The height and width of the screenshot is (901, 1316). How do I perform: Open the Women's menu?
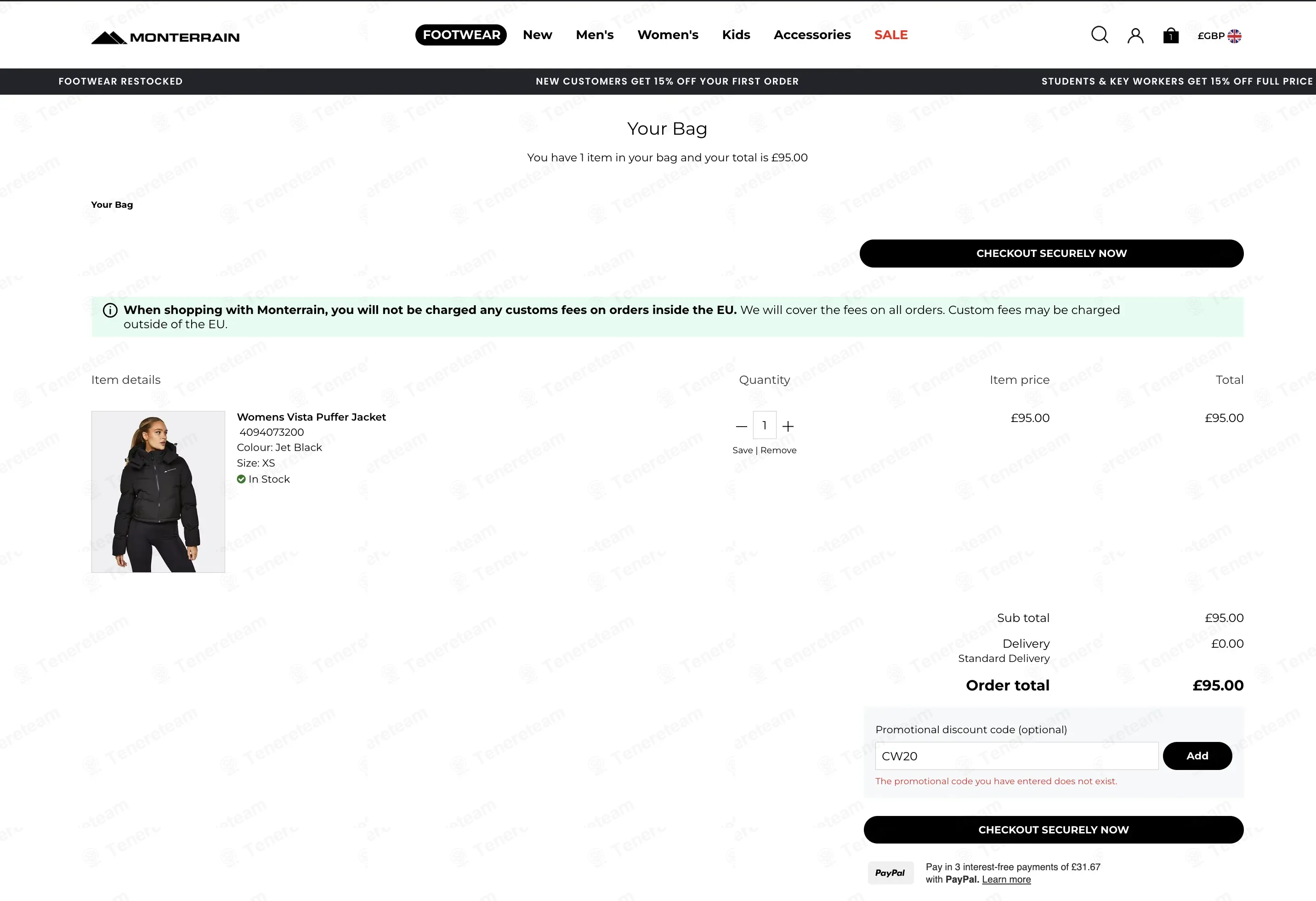point(668,35)
